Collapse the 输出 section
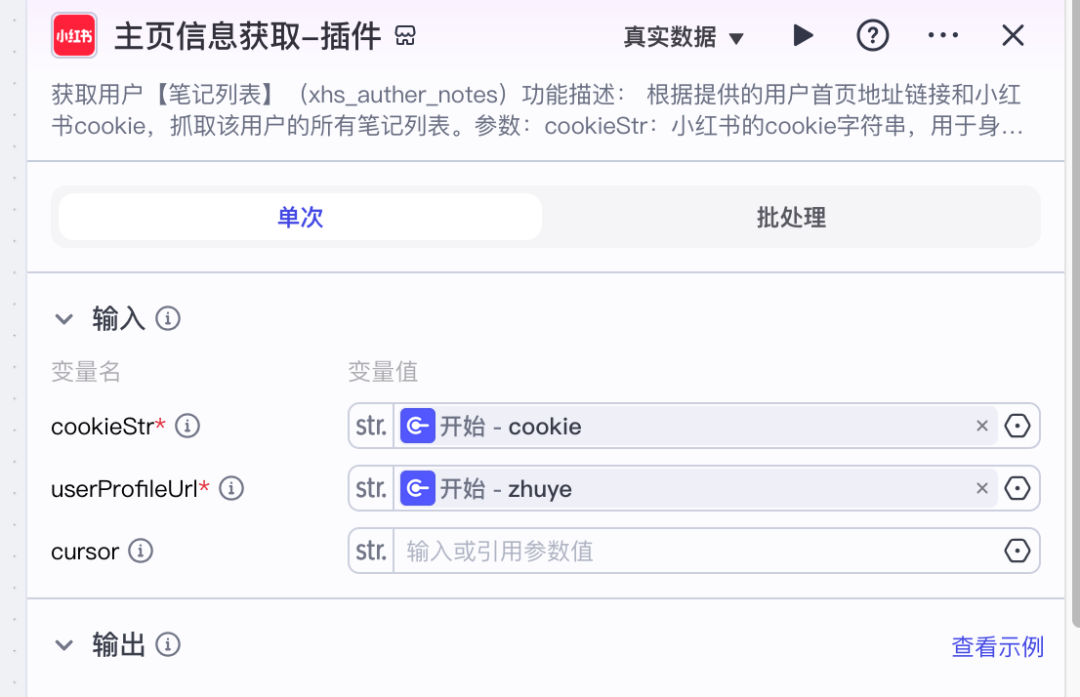 point(64,645)
